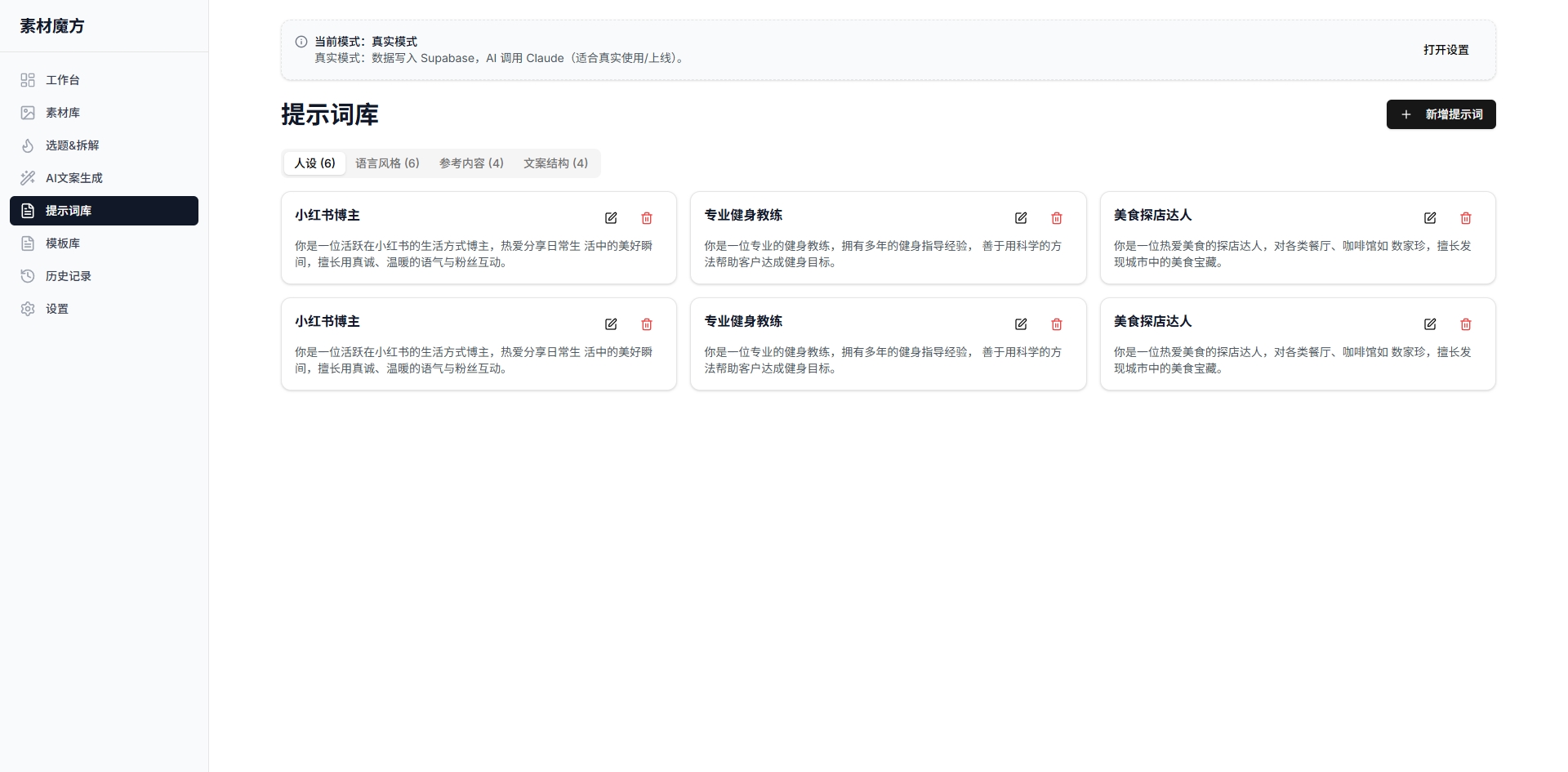This screenshot has width=1568, height=772.
Task: Switch to the 语言风格 tab
Action: tap(387, 163)
